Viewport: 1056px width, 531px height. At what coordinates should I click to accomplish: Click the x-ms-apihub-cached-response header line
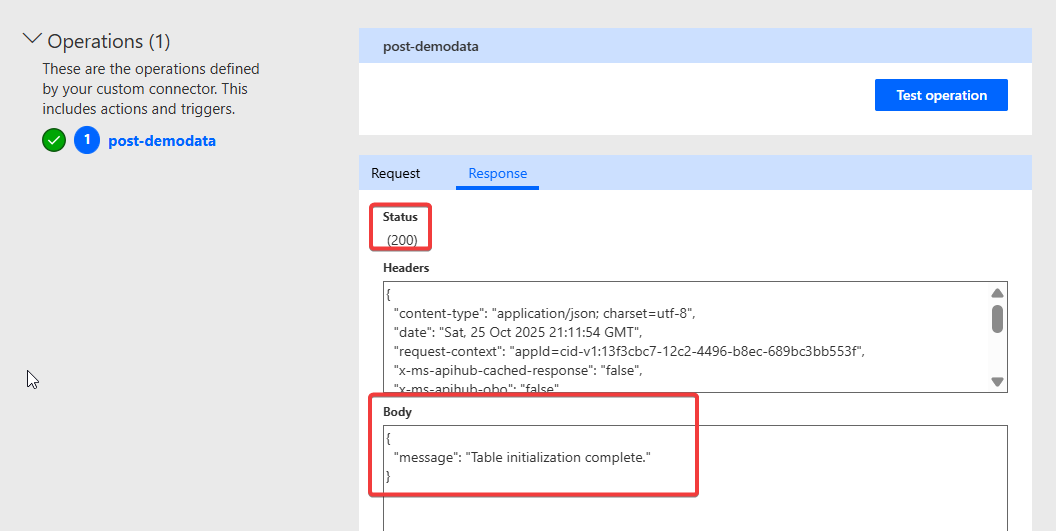[x=517, y=370]
